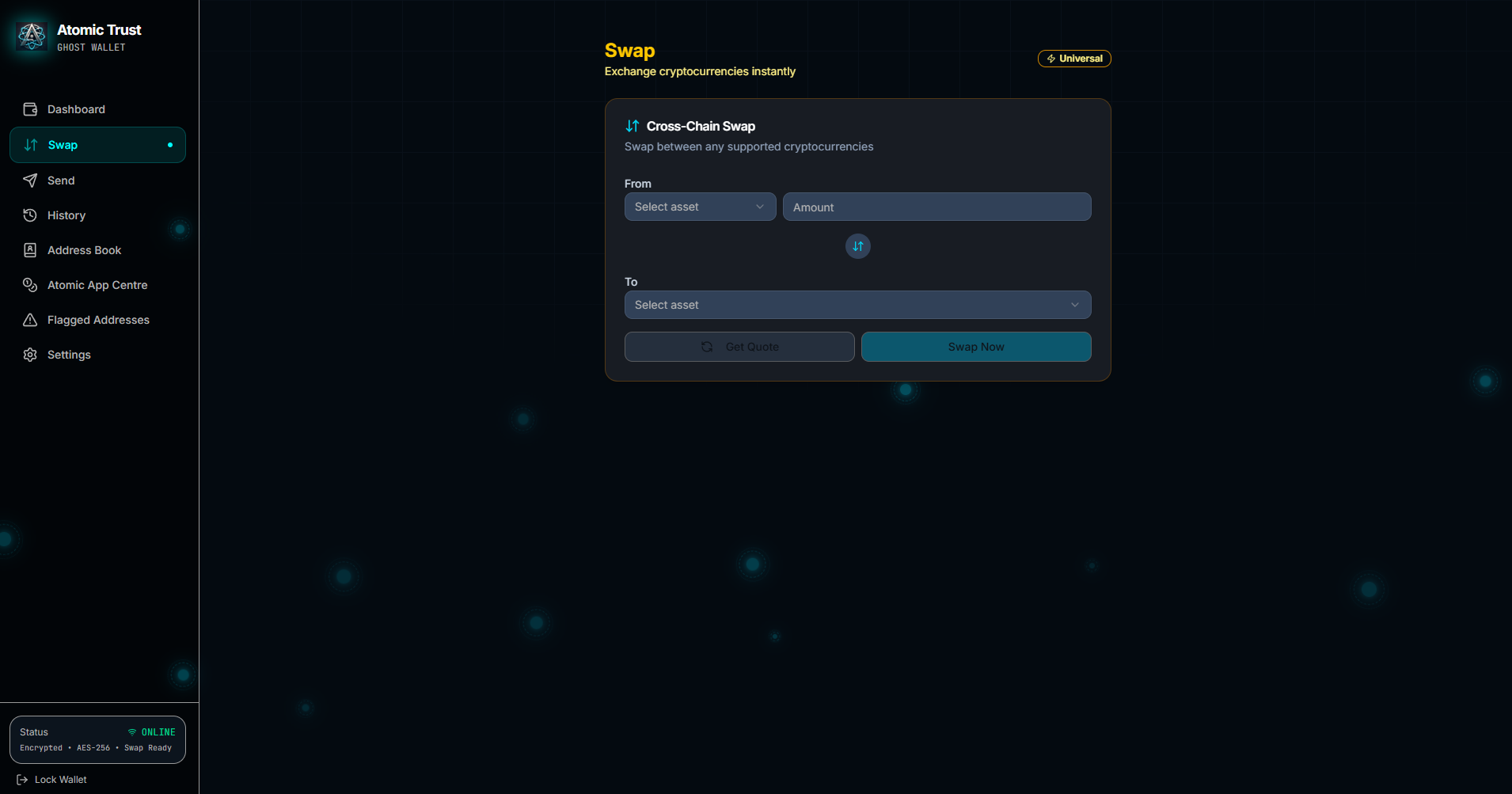Select the active Swap menu item
This screenshot has height=794, width=1512.
click(x=97, y=145)
